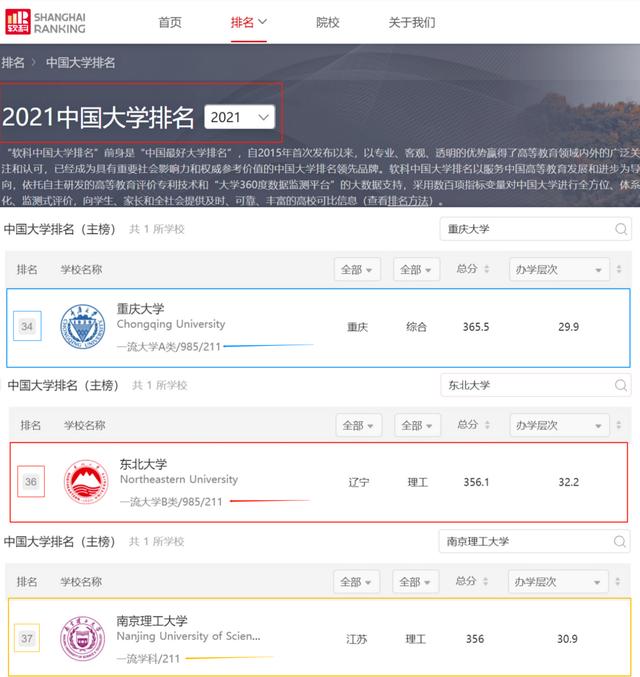Click the Nanjing University of Science emblem
Screen dimensions: 640x677
tap(82, 638)
